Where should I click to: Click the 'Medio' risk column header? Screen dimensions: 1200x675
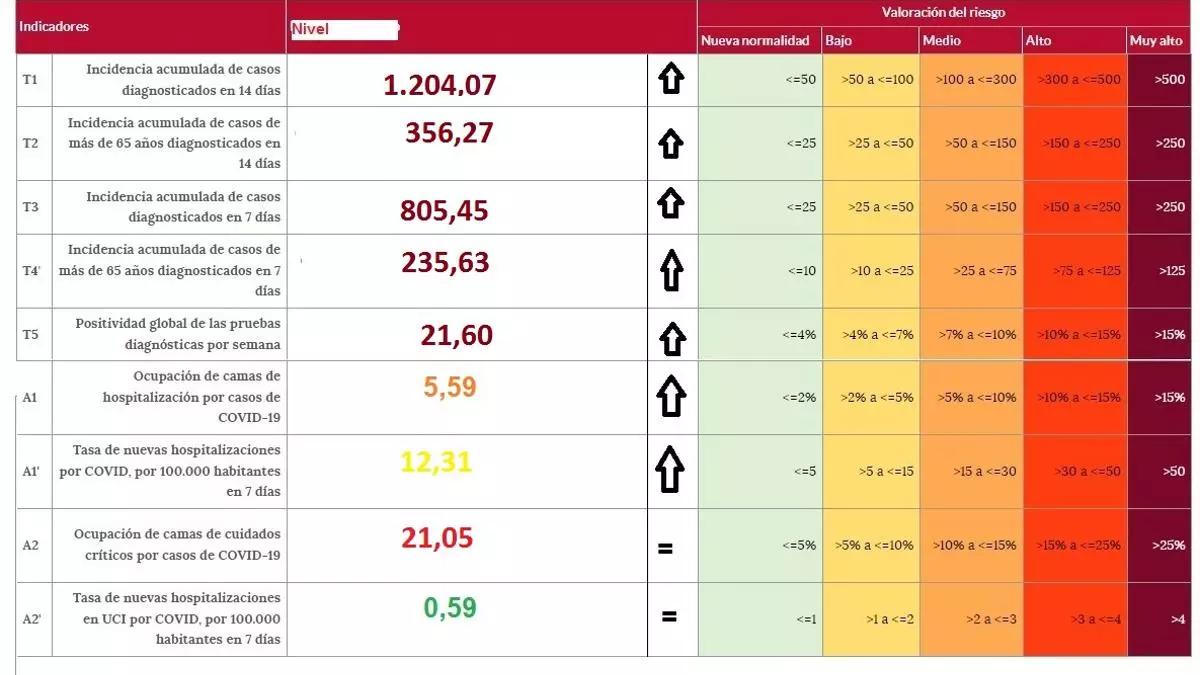[942, 41]
